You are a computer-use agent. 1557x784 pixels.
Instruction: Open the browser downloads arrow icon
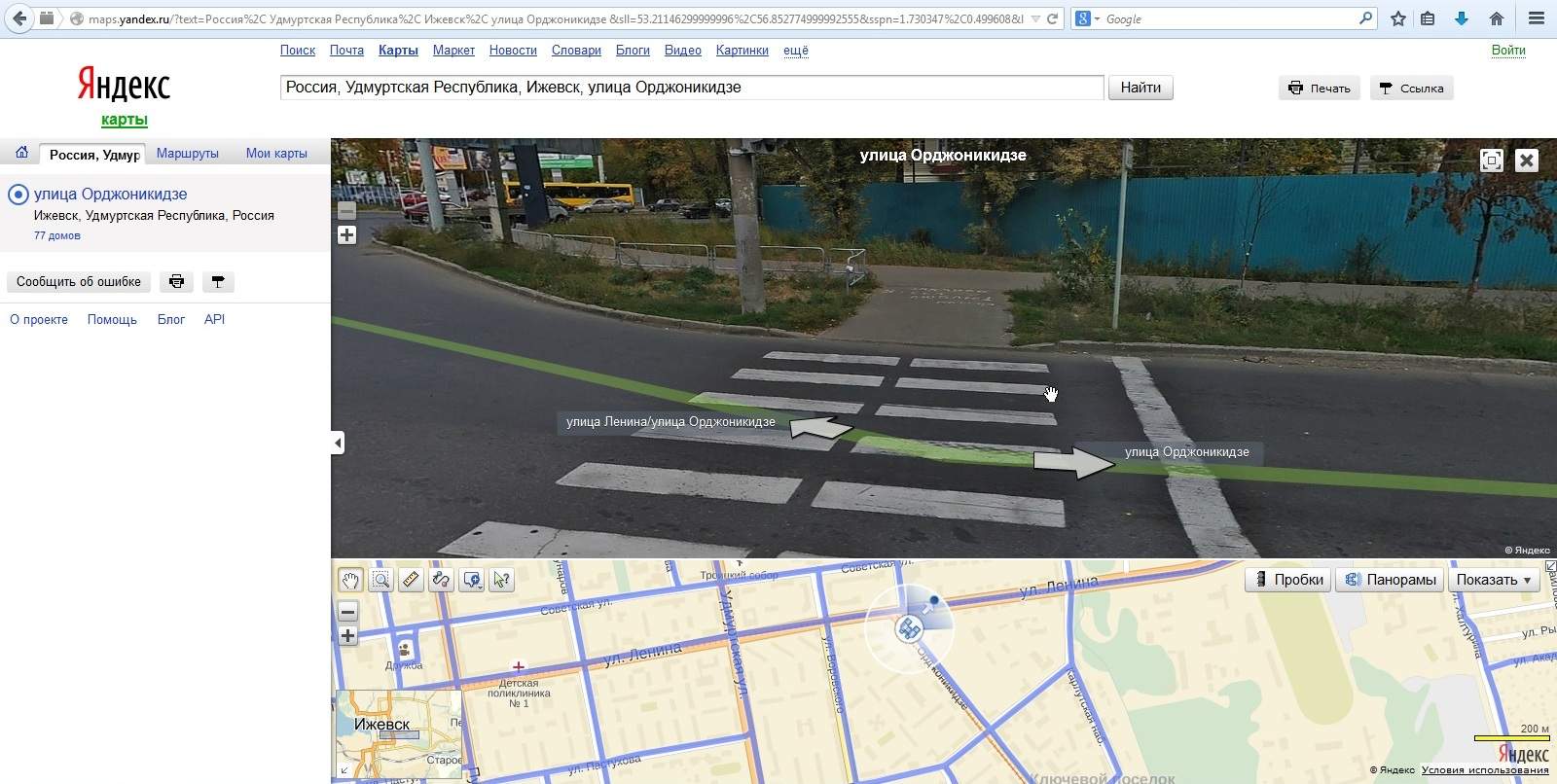(x=1462, y=18)
